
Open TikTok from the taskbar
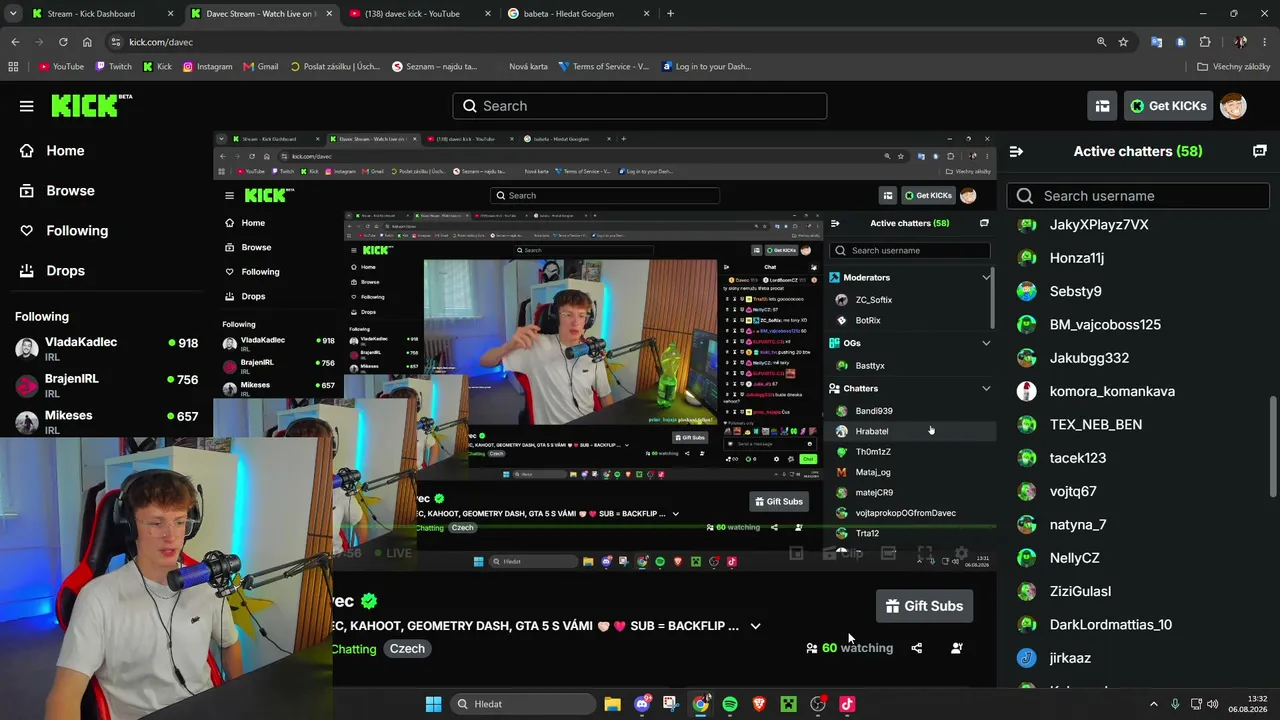click(x=847, y=704)
